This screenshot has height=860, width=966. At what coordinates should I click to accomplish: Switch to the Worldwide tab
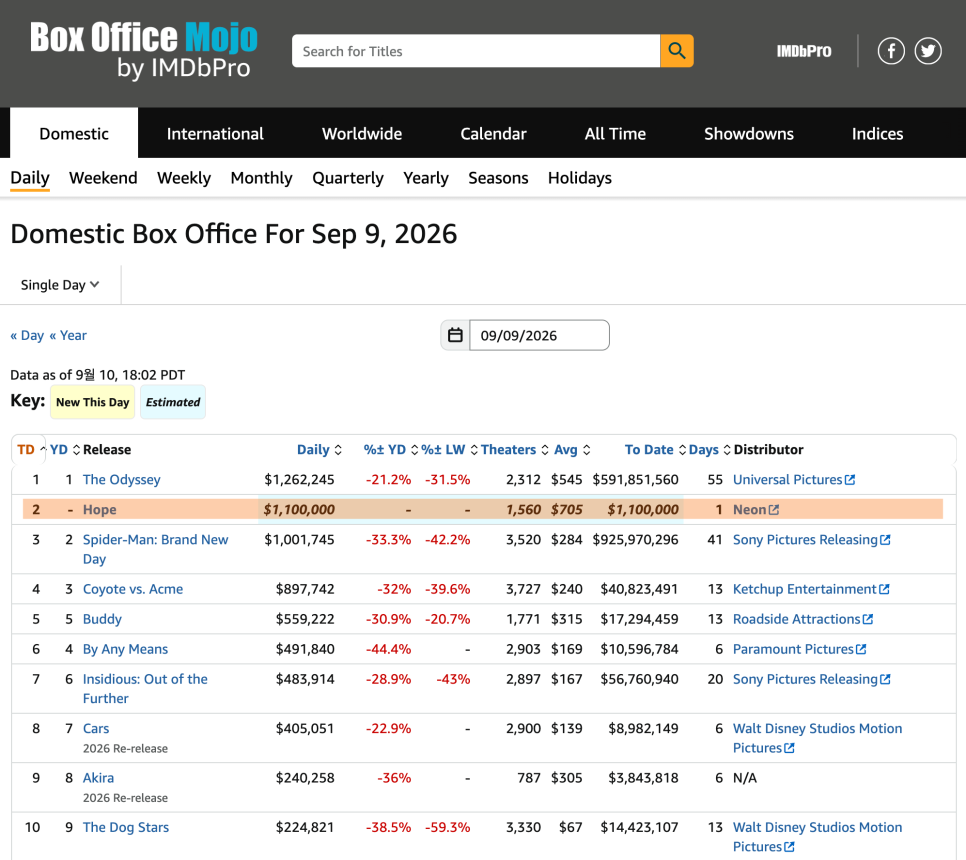[x=362, y=133]
